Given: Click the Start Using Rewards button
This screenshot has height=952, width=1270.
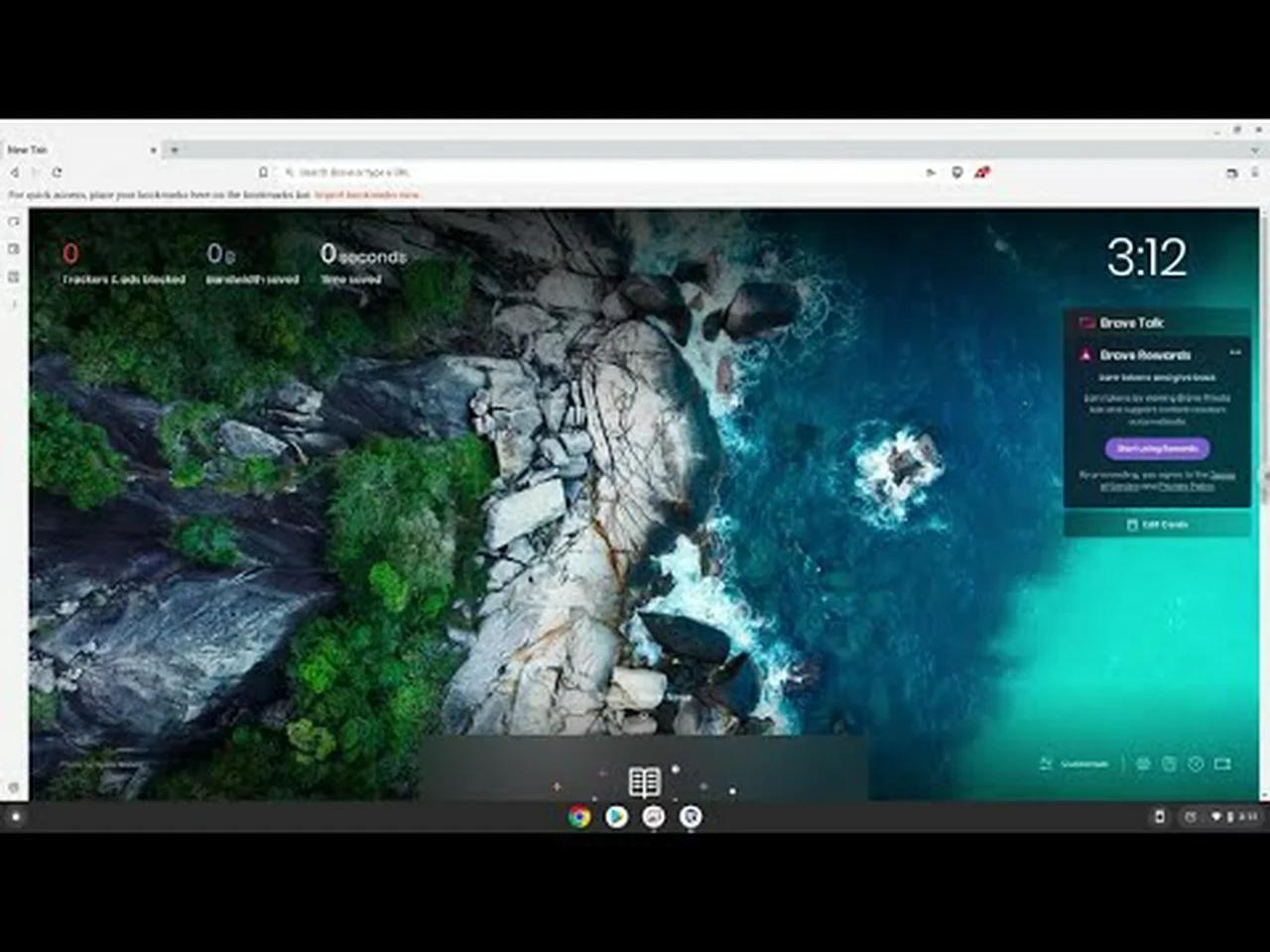Looking at the screenshot, I should pos(1156,448).
